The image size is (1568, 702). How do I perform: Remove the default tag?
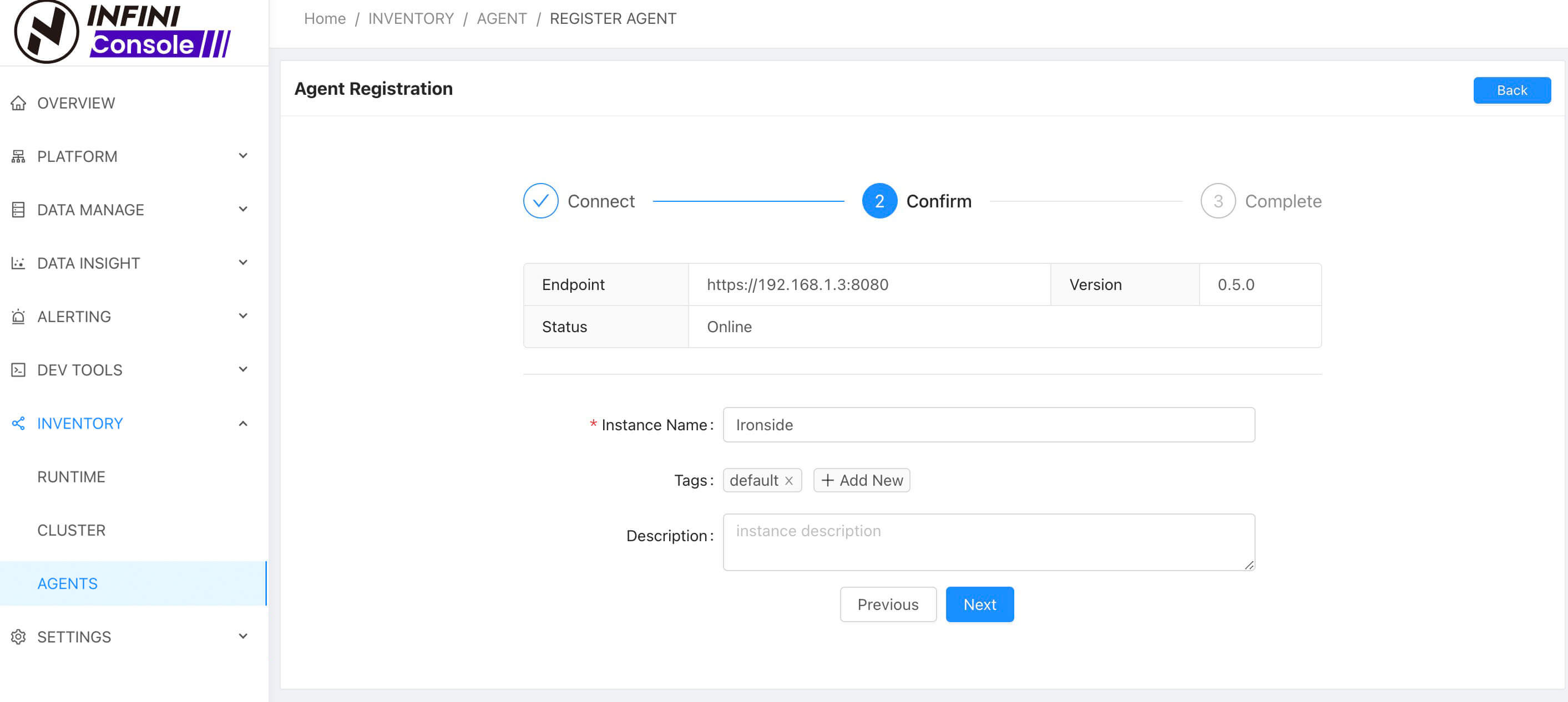[x=789, y=481]
